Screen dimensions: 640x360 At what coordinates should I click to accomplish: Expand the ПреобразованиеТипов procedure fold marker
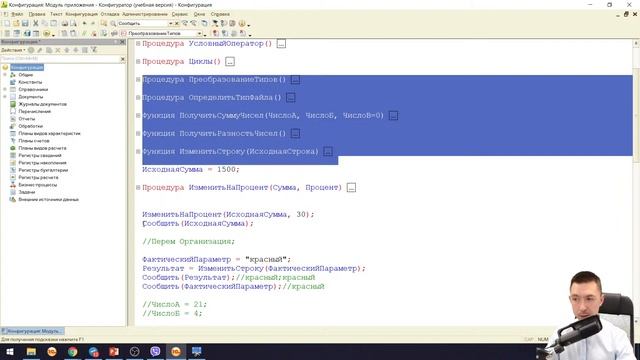(x=138, y=79)
